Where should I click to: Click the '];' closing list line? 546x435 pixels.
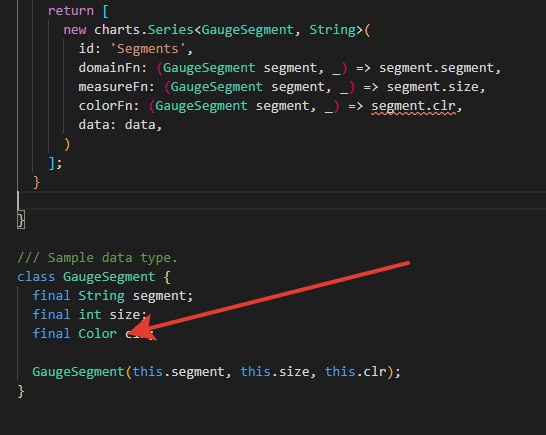tap(55, 163)
